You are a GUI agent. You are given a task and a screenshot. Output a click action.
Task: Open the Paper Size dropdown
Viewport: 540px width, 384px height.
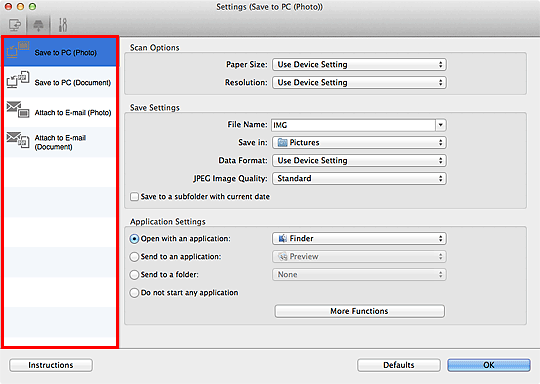[x=359, y=64]
